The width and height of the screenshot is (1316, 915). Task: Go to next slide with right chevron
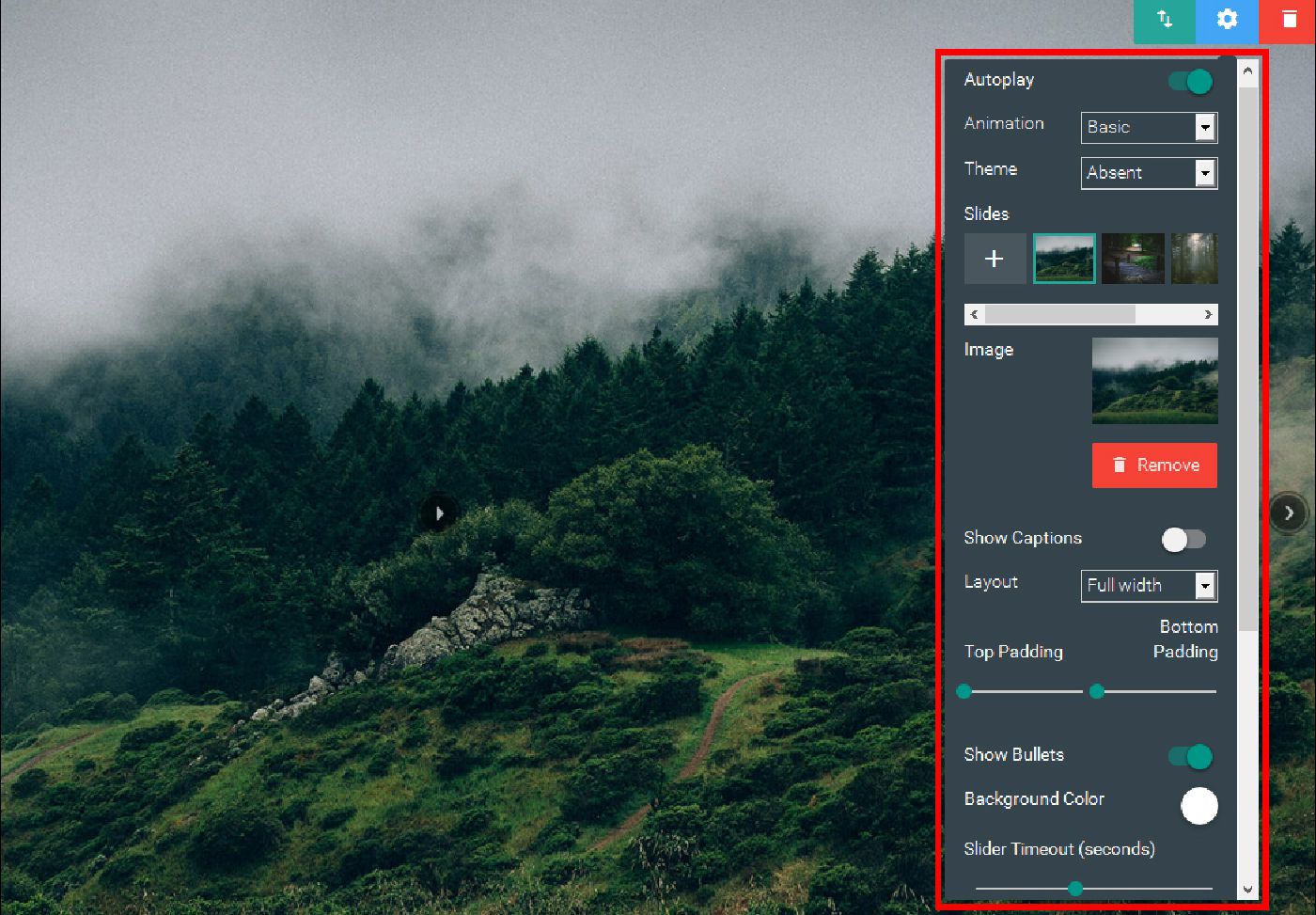point(1288,513)
